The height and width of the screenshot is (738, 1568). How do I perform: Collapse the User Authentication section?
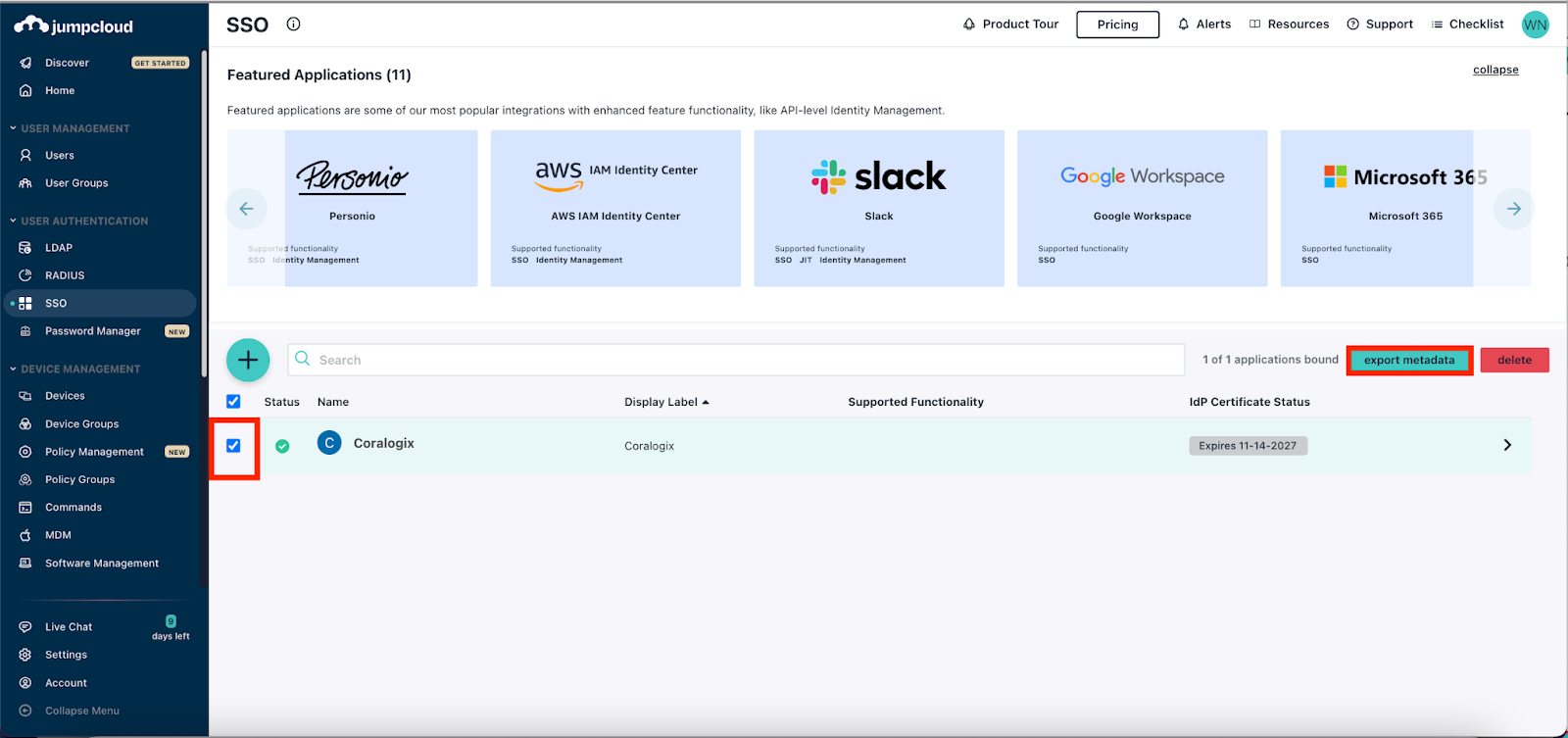click(x=78, y=221)
